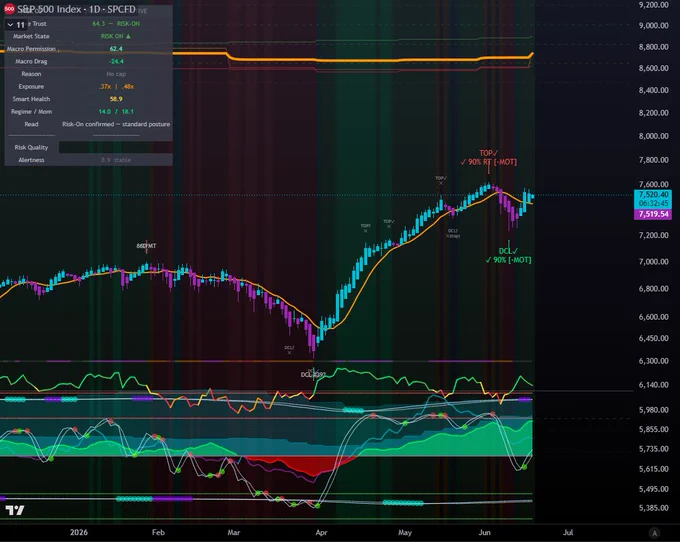The width and height of the screenshot is (680, 542).
Task: Click the Mar label on the time axis
Action: (234, 532)
